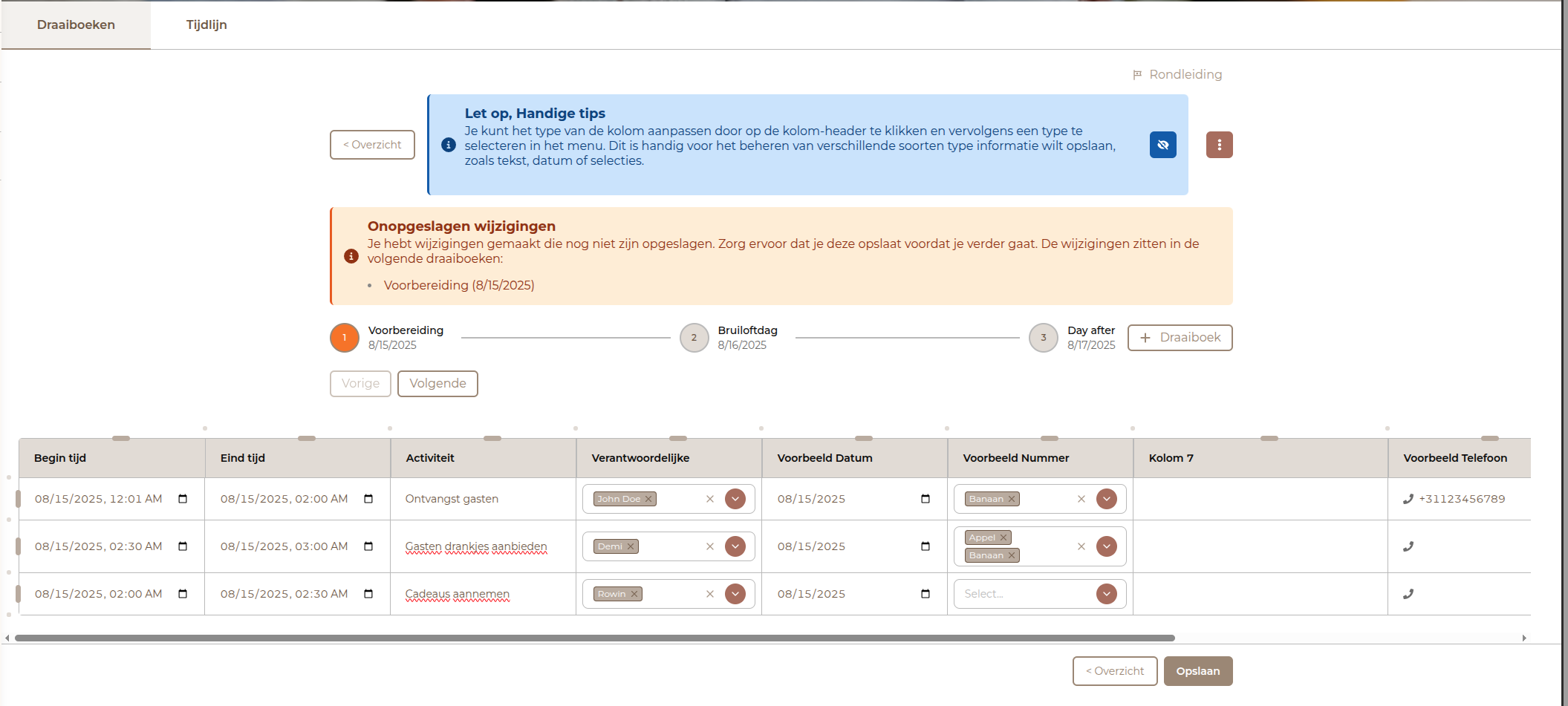
Task: Open calendar for Begin tijd 02:30 AM
Action: click(x=183, y=546)
